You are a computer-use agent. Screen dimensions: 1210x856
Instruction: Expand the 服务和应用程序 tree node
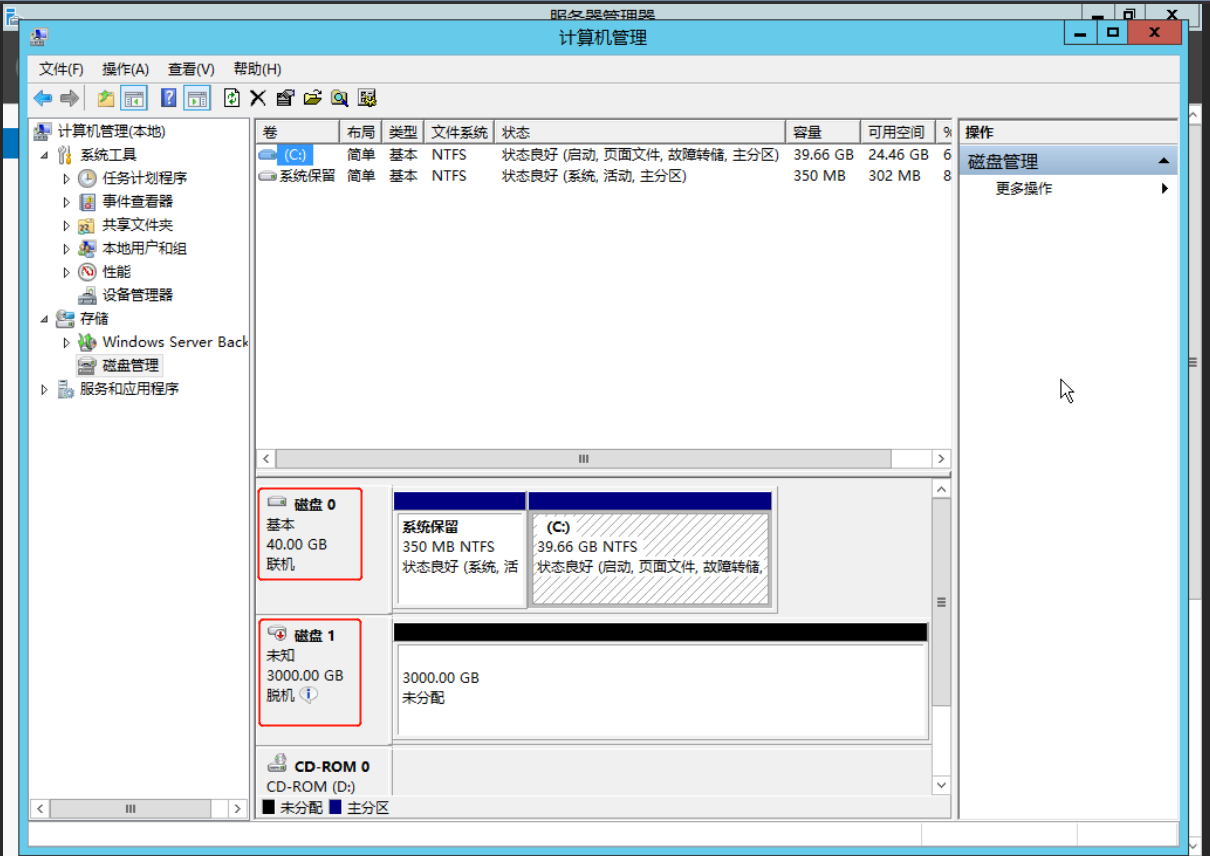click(44, 390)
